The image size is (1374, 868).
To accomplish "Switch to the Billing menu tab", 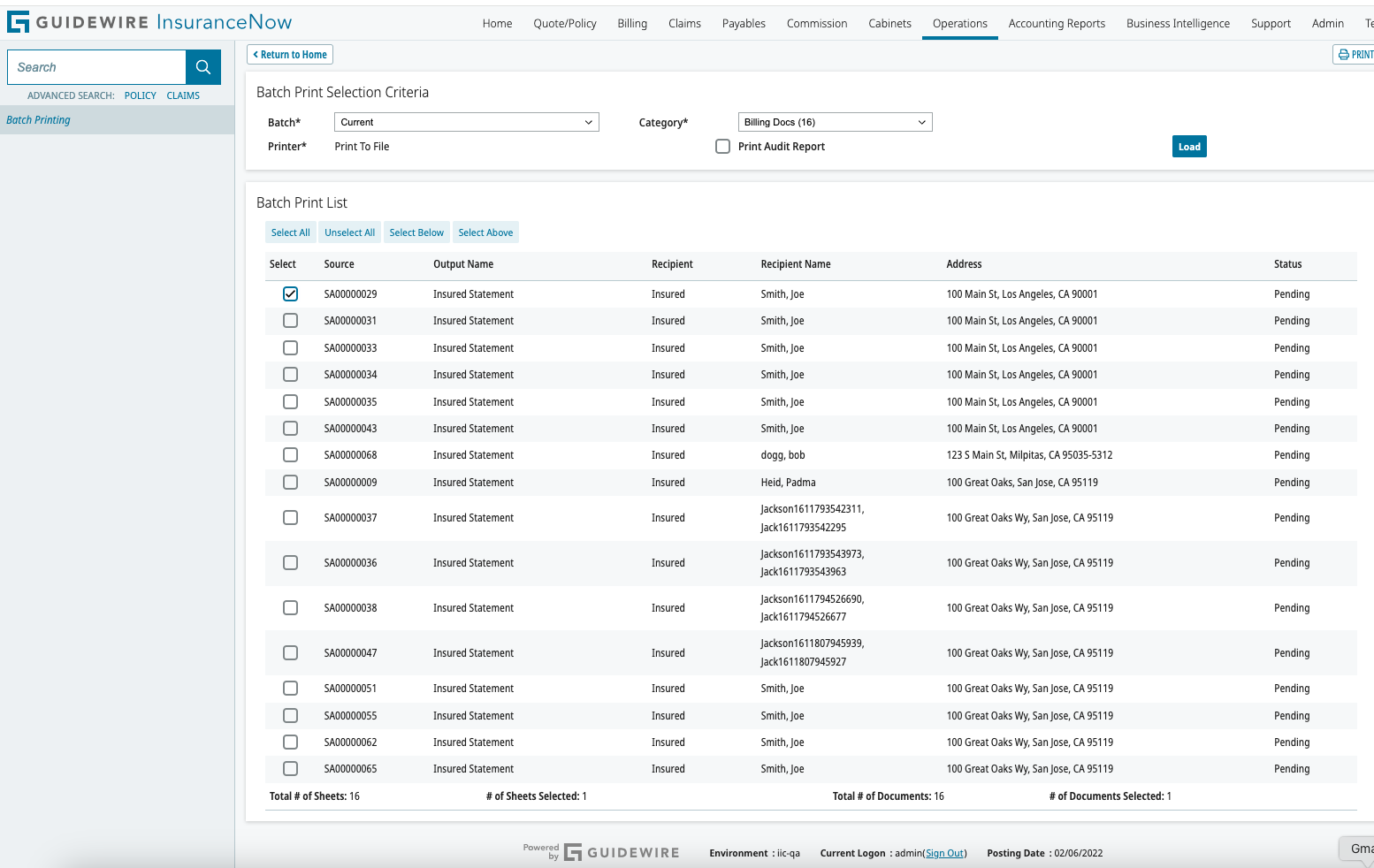I will tap(631, 24).
